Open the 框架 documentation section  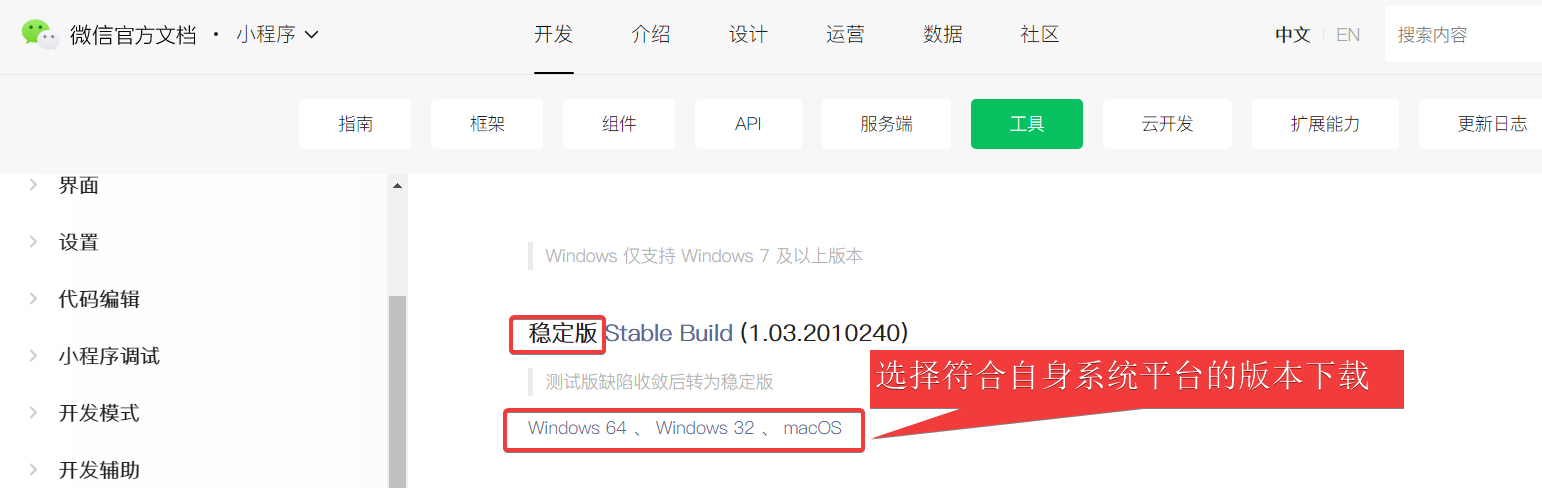point(487,124)
